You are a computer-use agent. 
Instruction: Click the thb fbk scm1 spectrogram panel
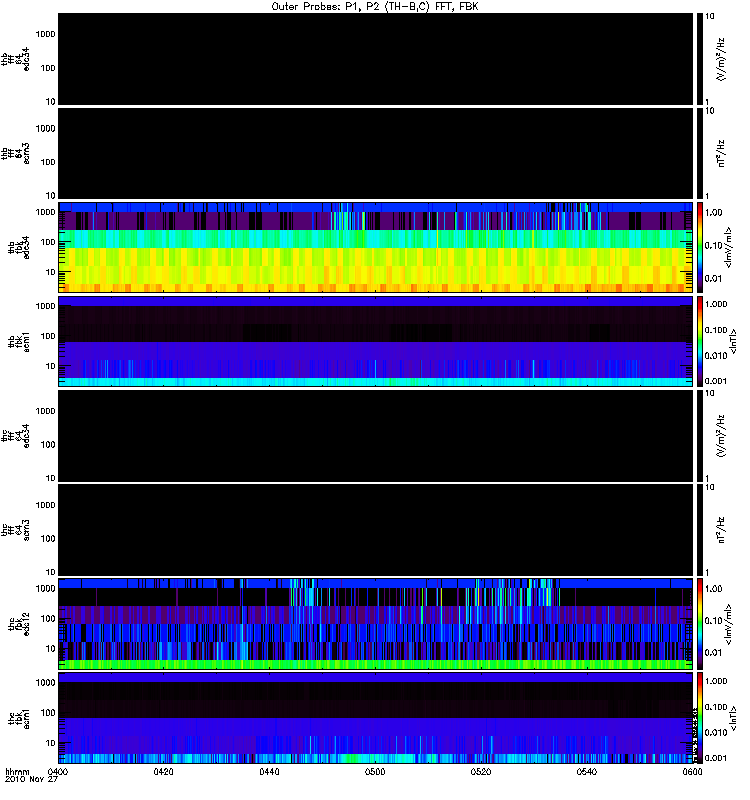[x=376, y=342]
